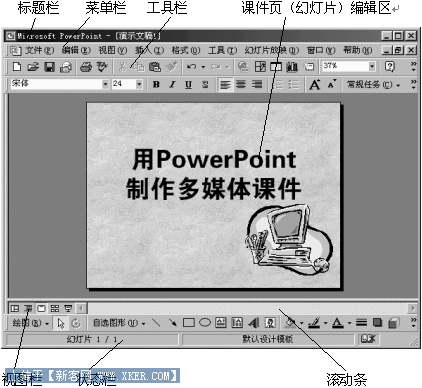Screen dimensions: 422x388
Task: Expand the 宋体 font name dropdown
Action: point(105,84)
